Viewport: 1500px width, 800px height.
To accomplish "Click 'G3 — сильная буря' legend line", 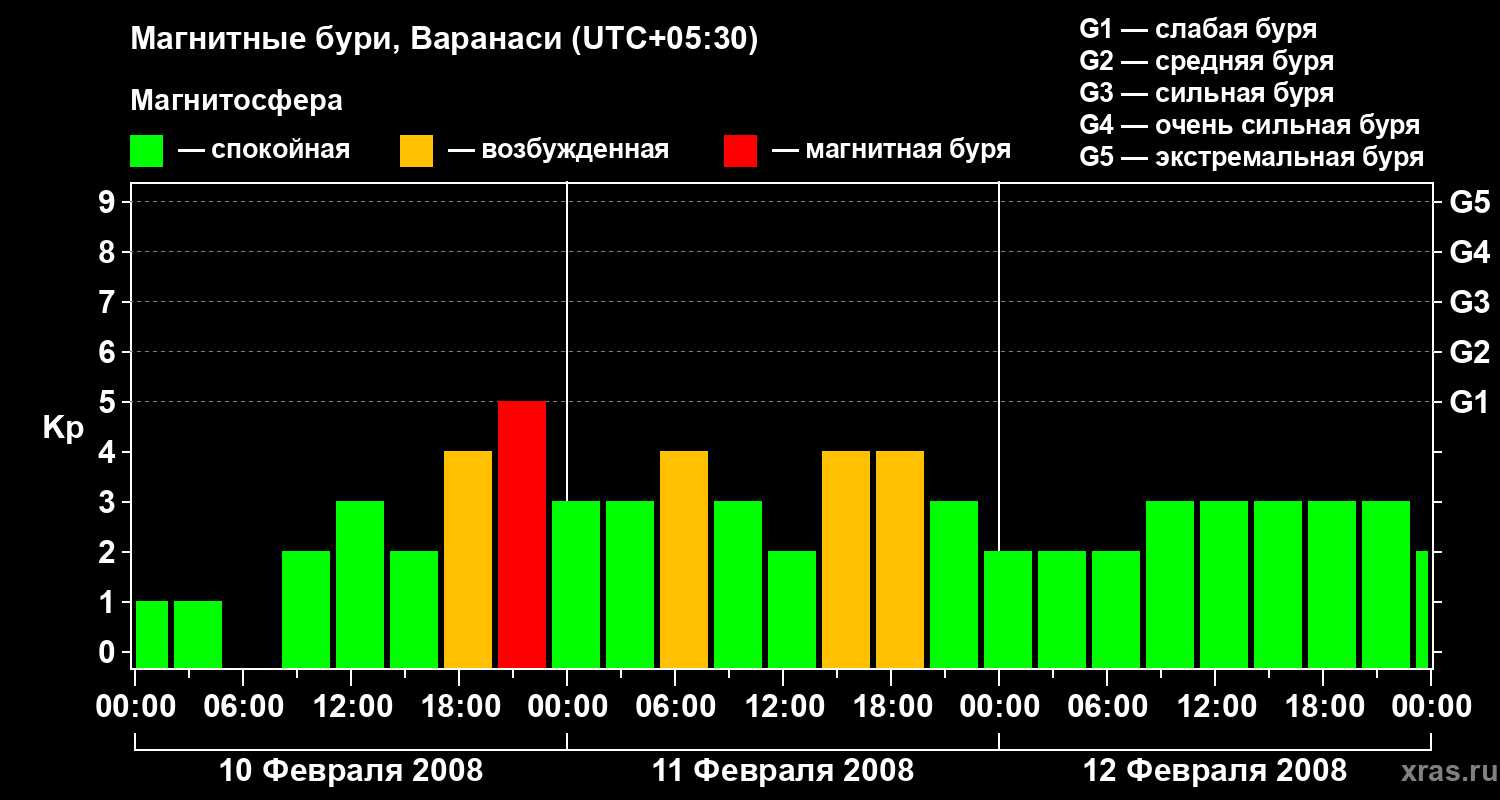I will point(1207,93).
